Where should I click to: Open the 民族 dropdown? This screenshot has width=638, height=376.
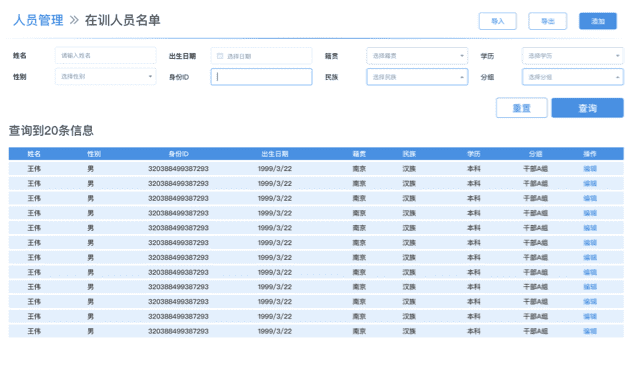click(417, 77)
